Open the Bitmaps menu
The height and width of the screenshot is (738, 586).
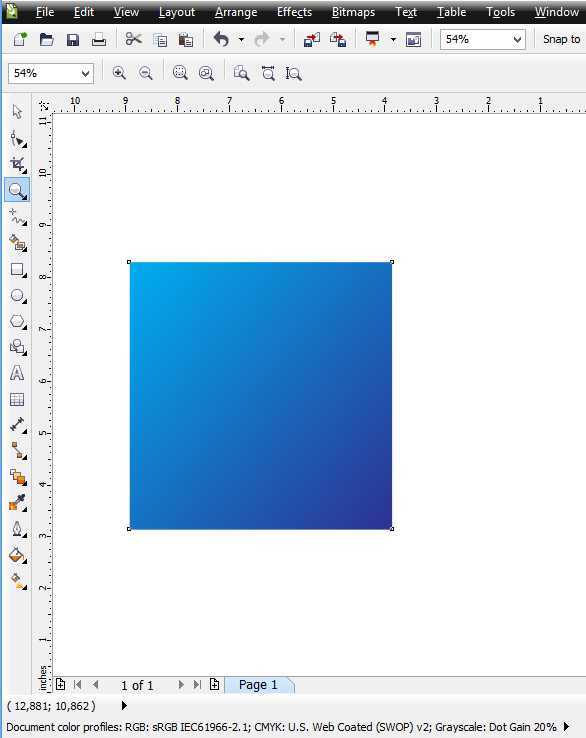[x=353, y=12]
